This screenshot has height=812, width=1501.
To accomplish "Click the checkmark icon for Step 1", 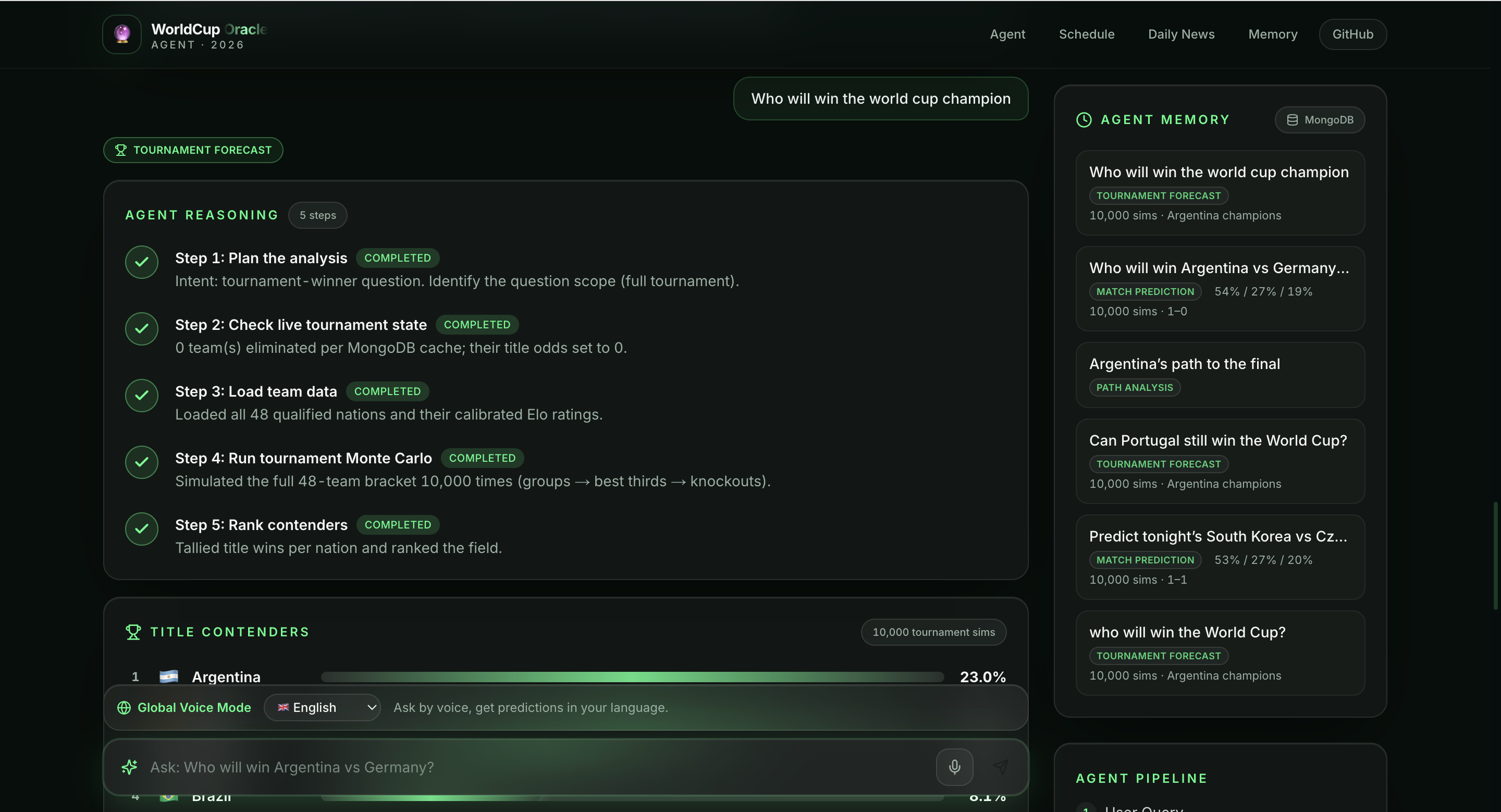I will pos(142,262).
